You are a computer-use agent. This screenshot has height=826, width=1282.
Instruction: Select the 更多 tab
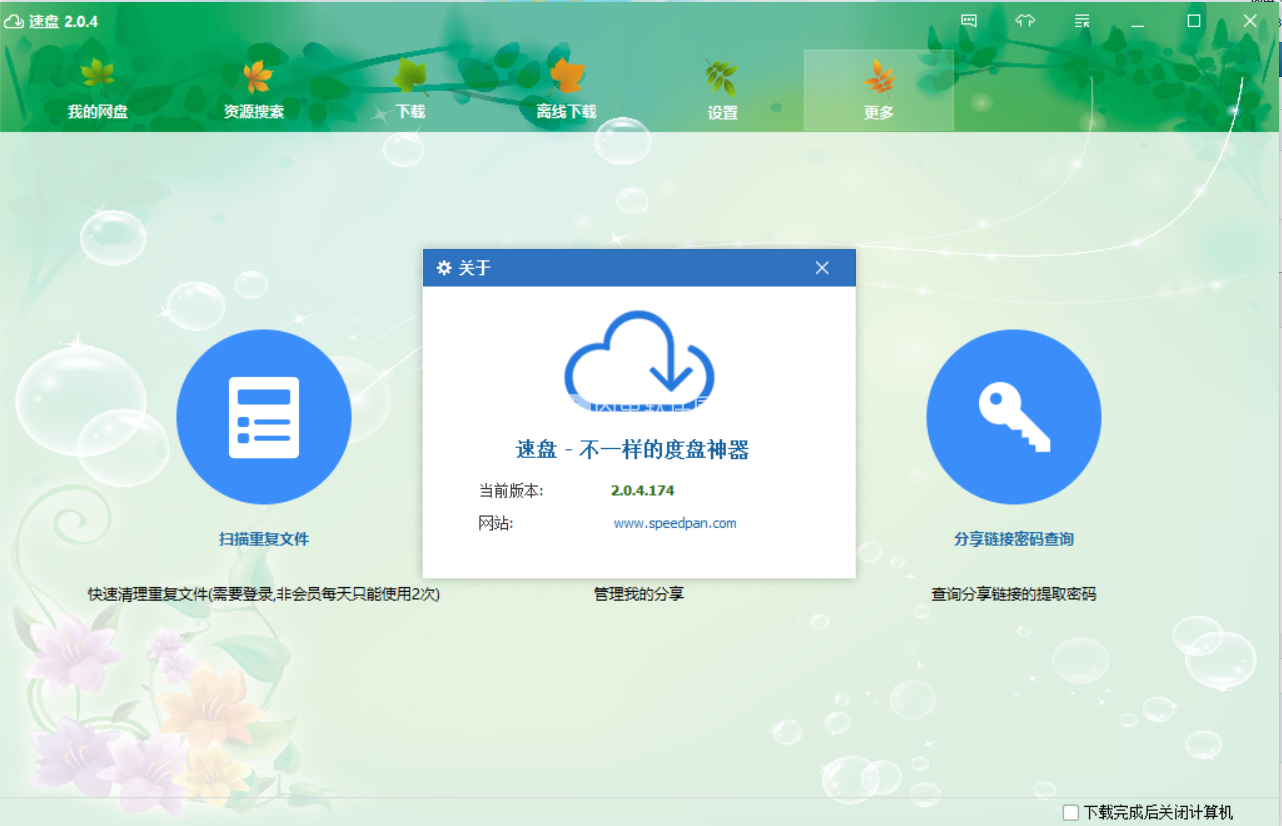tap(879, 91)
